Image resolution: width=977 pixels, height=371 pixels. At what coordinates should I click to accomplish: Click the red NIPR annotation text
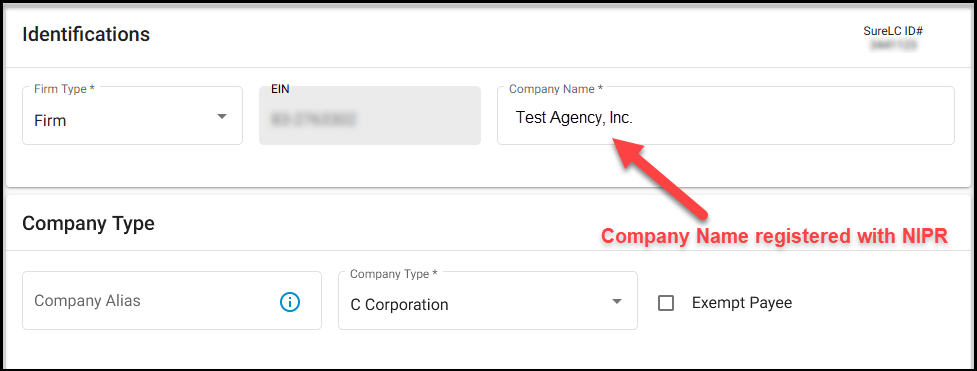pyautogui.click(x=774, y=236)
